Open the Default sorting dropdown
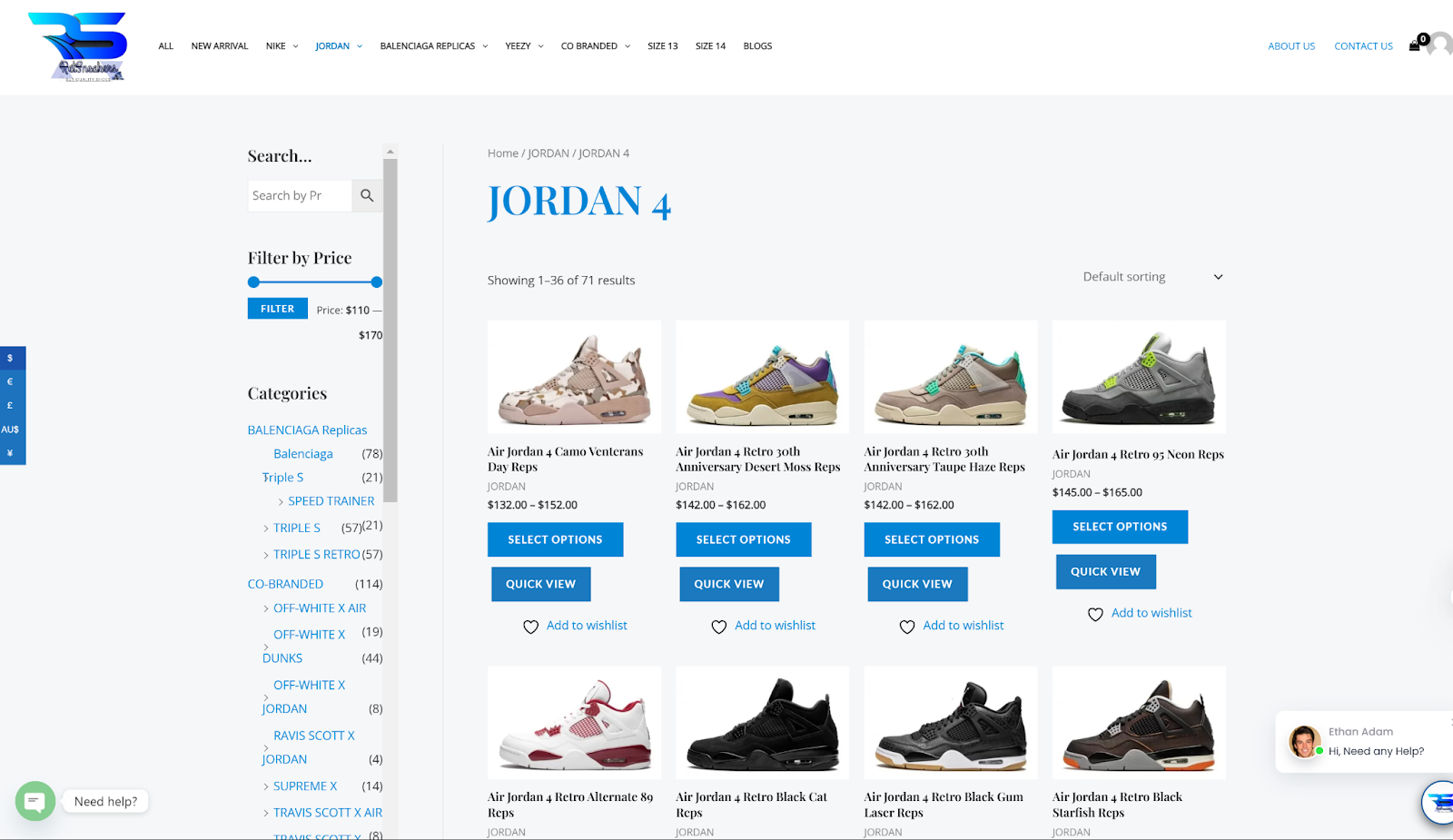Screen dimensions: 1453x840 click(1152, 277)
